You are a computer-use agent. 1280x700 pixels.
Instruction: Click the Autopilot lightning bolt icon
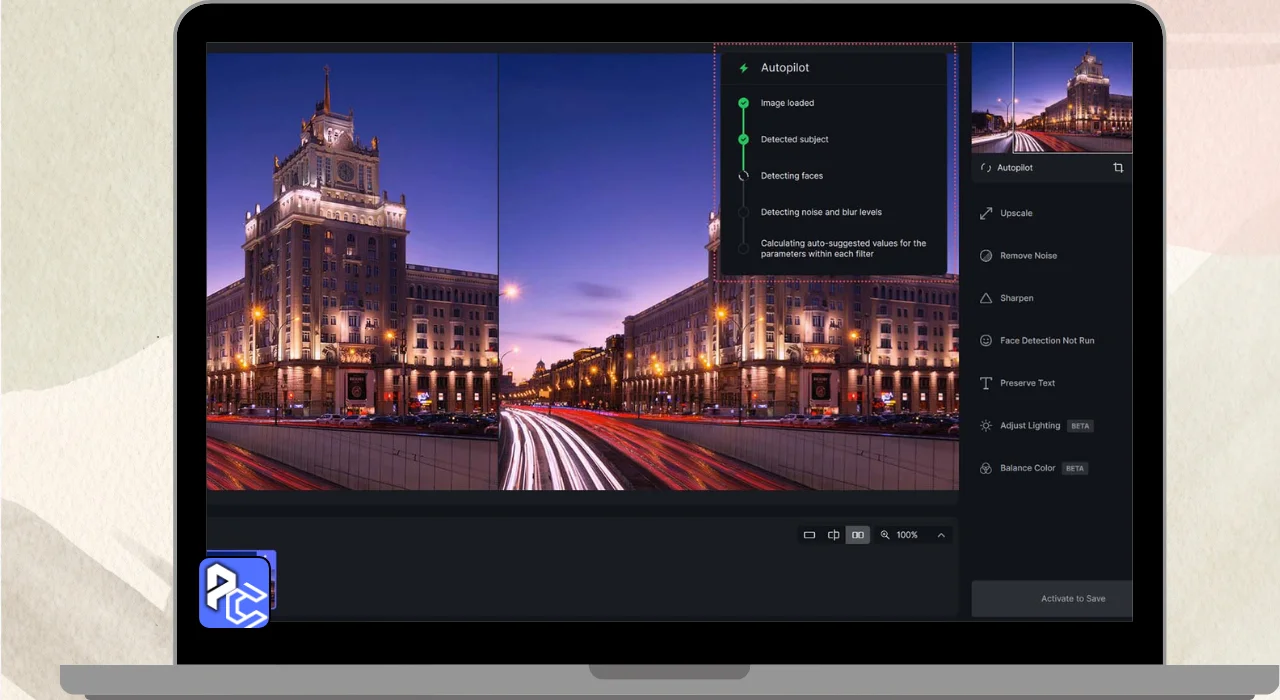point(743,68)
